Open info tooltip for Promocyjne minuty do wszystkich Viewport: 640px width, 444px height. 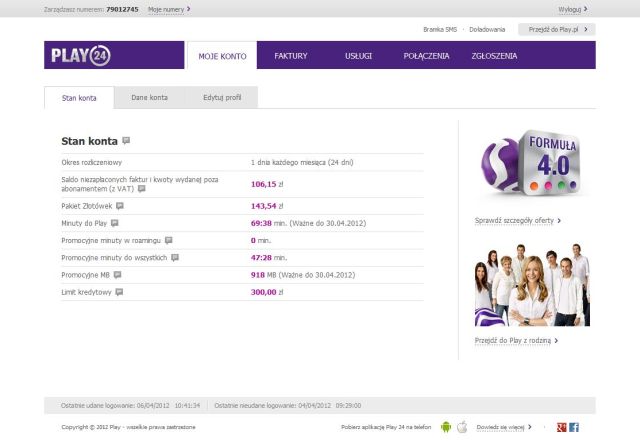pyautogui.click(x=175, y=258)
